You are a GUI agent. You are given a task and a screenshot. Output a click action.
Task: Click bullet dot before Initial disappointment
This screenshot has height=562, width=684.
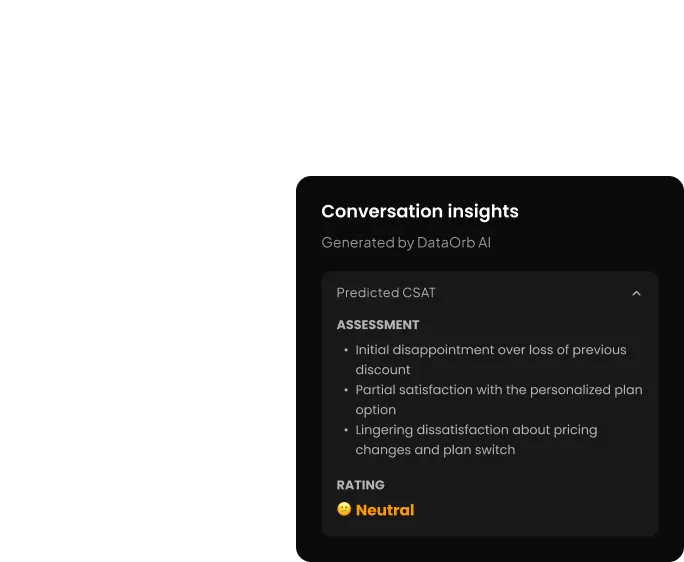(x=346, y=350)
